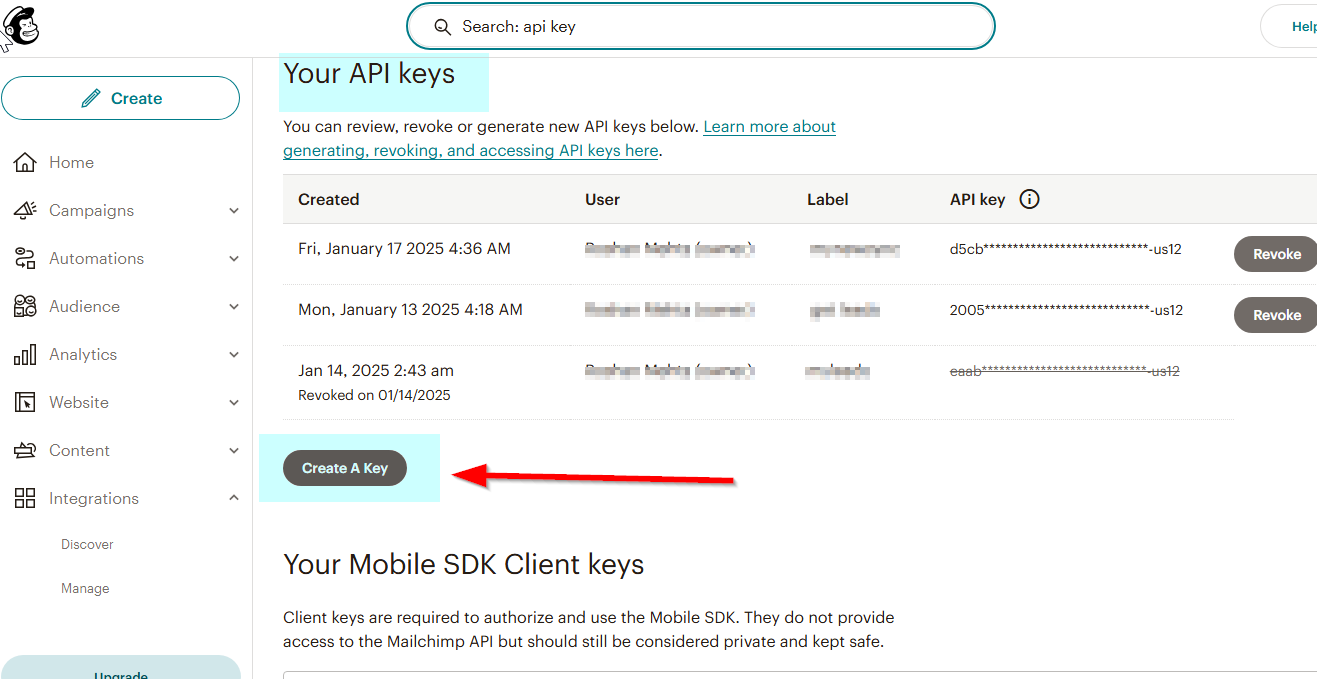
Task: Open the Content menu item
Action: click(x=79, y=450)
